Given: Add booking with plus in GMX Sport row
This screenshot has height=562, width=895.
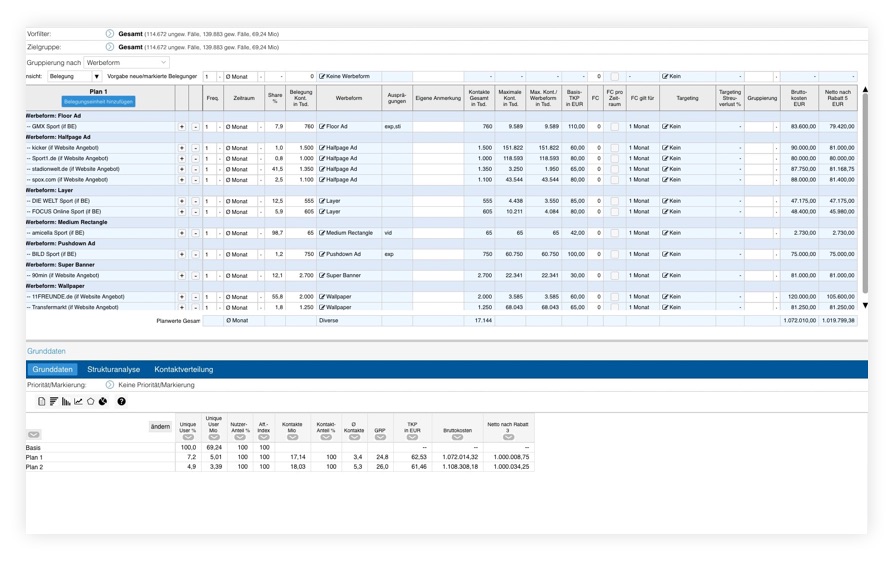Looking at the screenshot, I should (182, 127).
